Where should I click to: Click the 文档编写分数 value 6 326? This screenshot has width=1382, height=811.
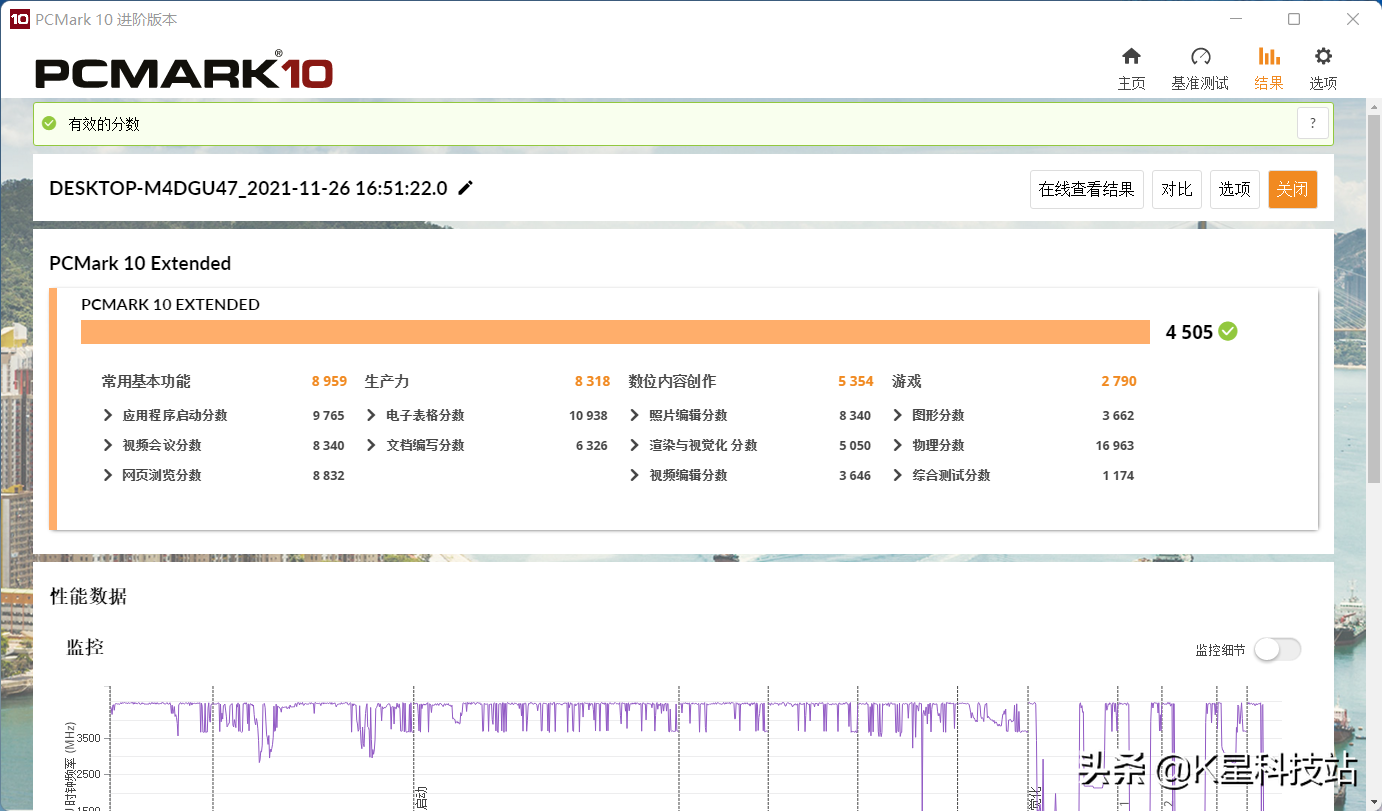pos(591,445)
